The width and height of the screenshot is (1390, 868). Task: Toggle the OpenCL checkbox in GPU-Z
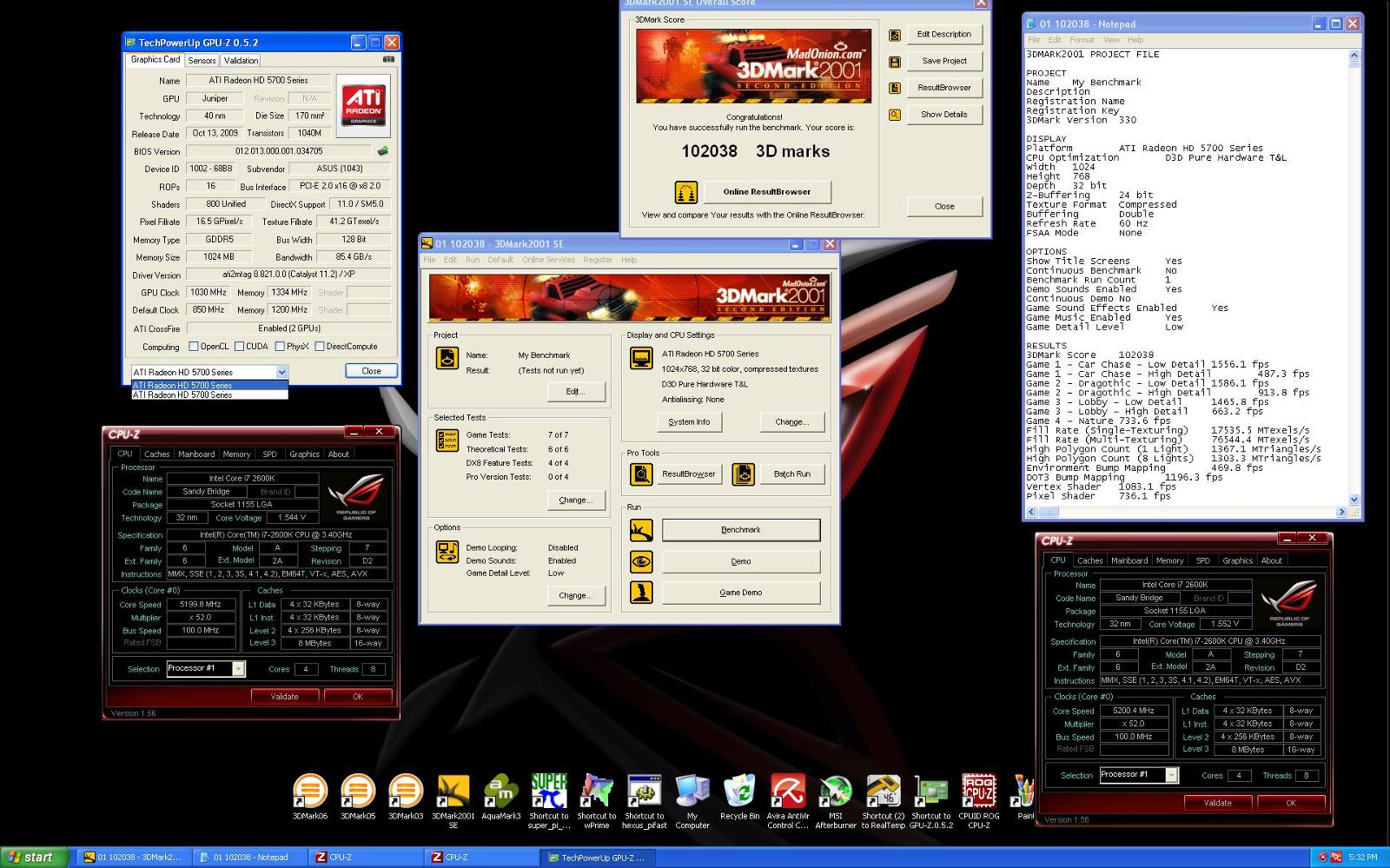click(x=194, y=347)
